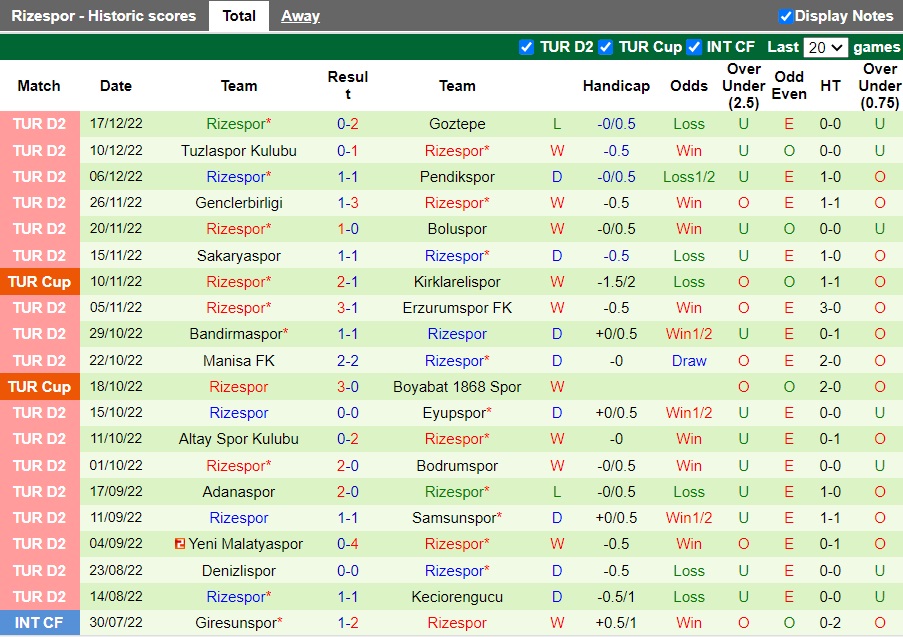Viewport: 903px width, 637px height.
Task: Uncheck the TUR D2 league filter
Action: [x=526, y=47]
